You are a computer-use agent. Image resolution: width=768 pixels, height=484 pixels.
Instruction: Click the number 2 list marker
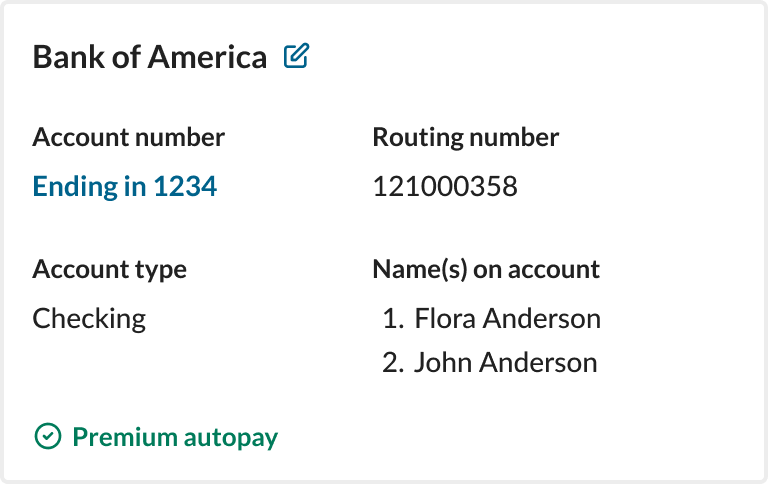[393, 363]
